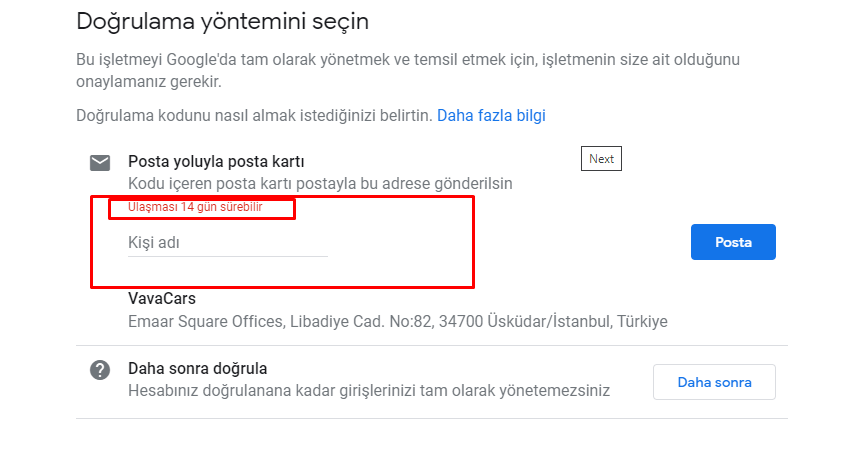Screen dimensions: 855x457
Task: Open the Daha fazla bilgi link
Action: [x=491, y=116]
